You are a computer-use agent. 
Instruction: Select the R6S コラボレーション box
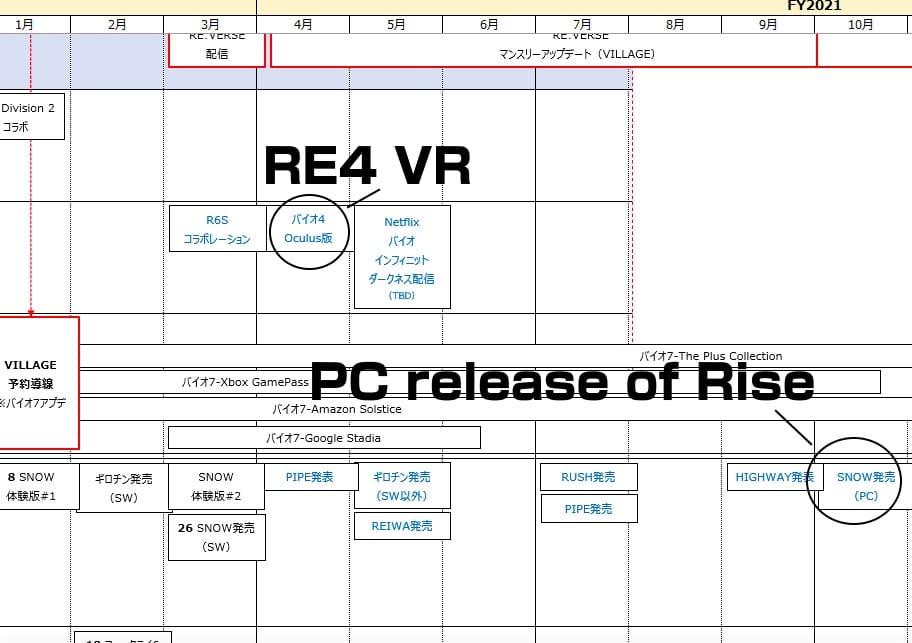click(217, 229)
